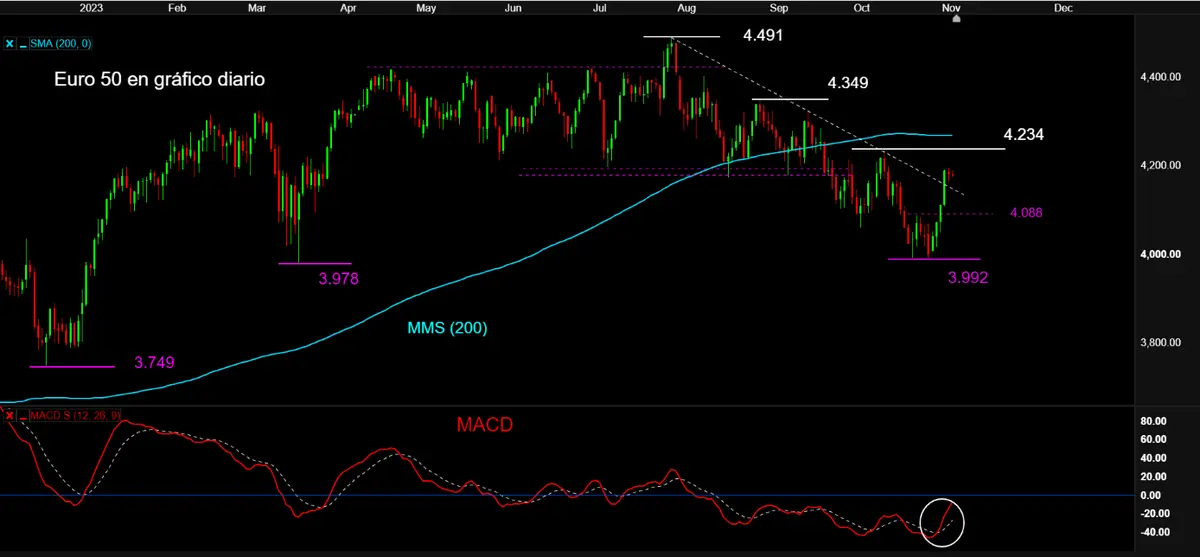Select Aug on the time axis
The width and height of the screenshot is (1200, 557).
point(686,7)
